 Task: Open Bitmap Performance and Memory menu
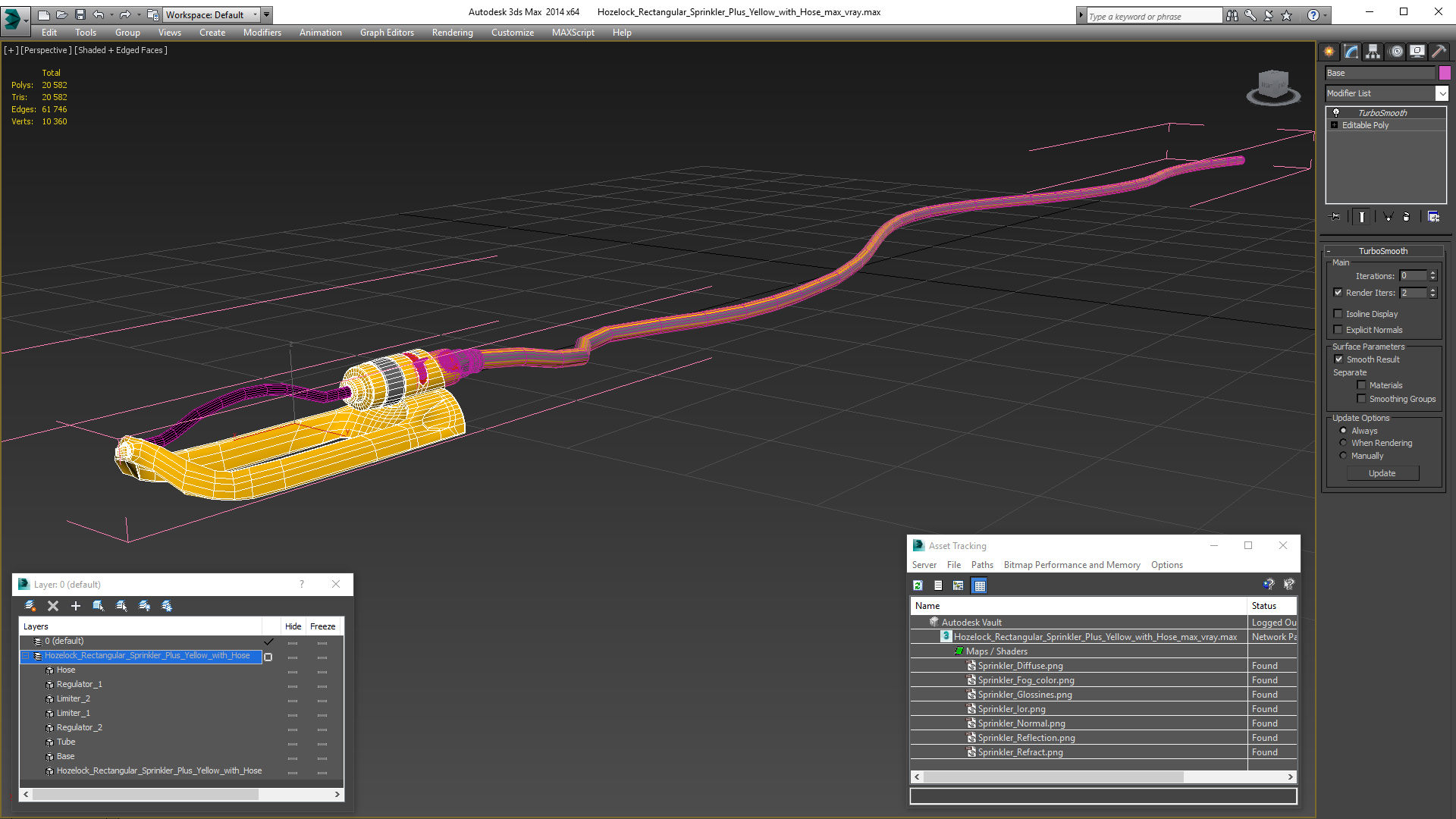(1072, 565)
